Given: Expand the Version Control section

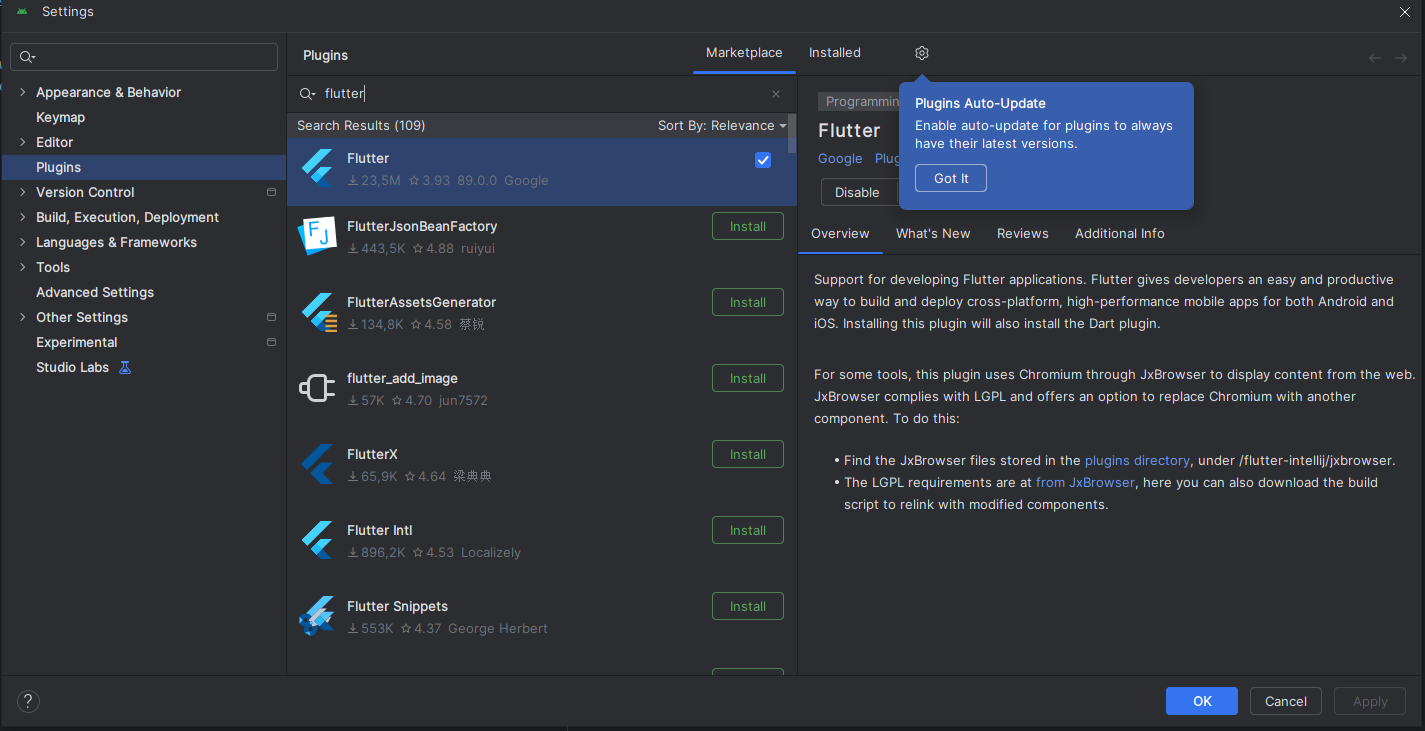Looking at the screenshot, I should click(x=22, y=191).
